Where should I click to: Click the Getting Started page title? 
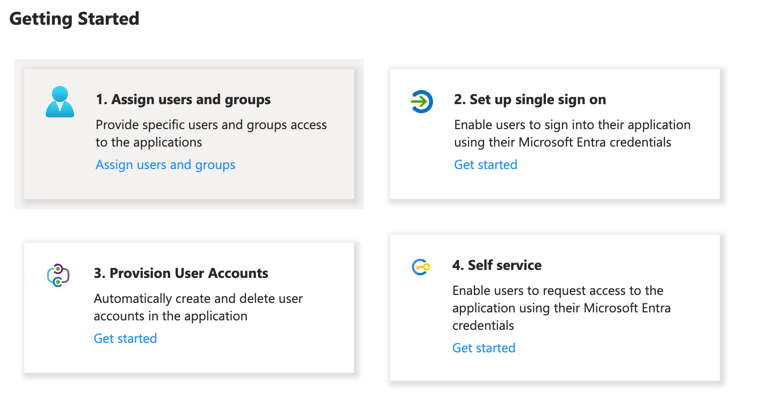pyautogui.click(x=74, y=19)
